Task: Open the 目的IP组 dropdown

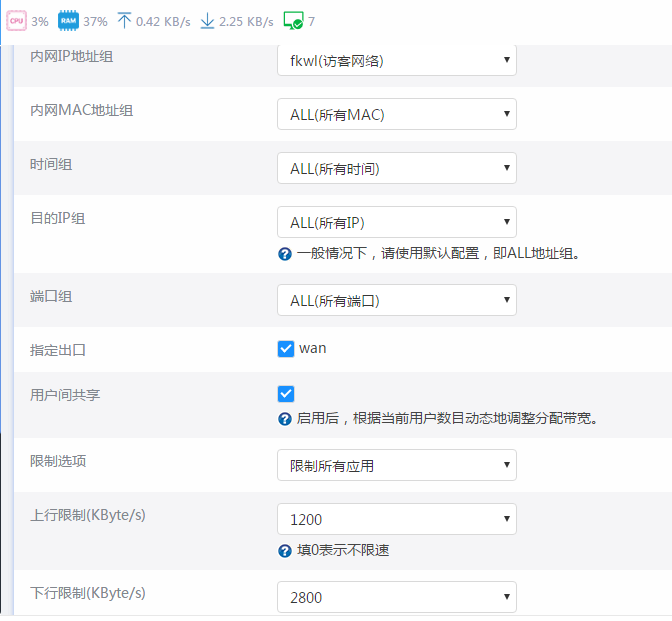Action: click(397, 222)
